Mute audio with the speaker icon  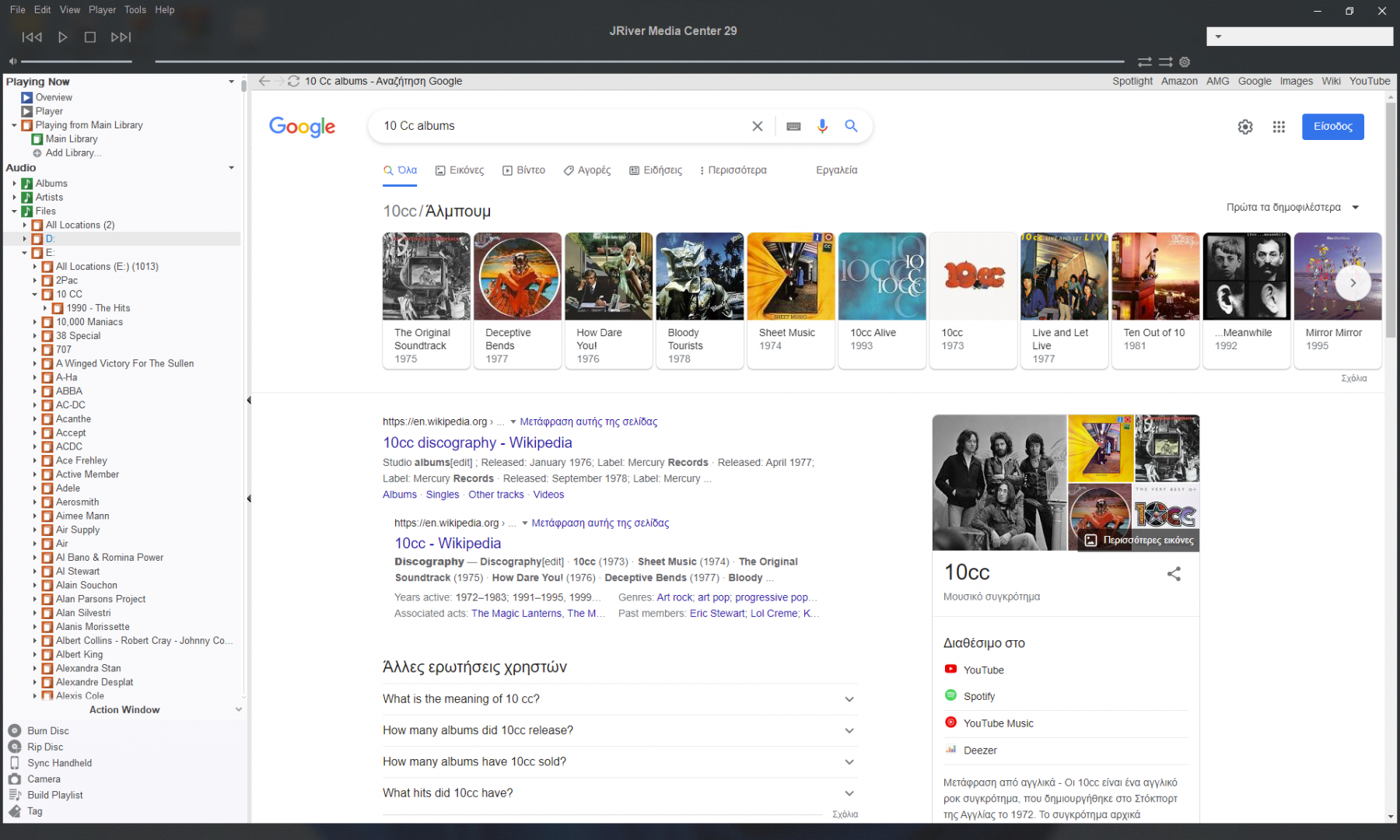click(12, 61)
